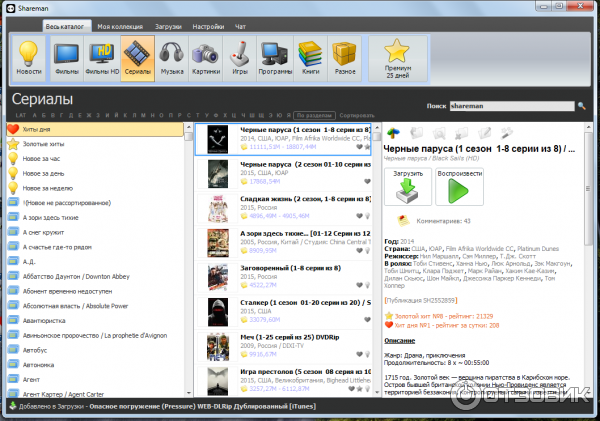Select the Музыка headphones icon

tap(173, 62)
